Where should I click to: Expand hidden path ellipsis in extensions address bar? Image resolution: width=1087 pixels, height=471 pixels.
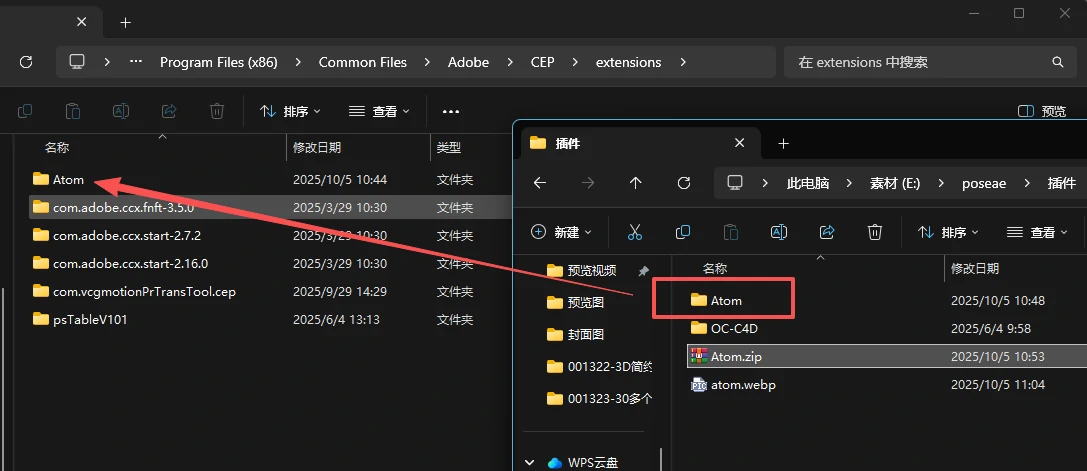[136, 62]
